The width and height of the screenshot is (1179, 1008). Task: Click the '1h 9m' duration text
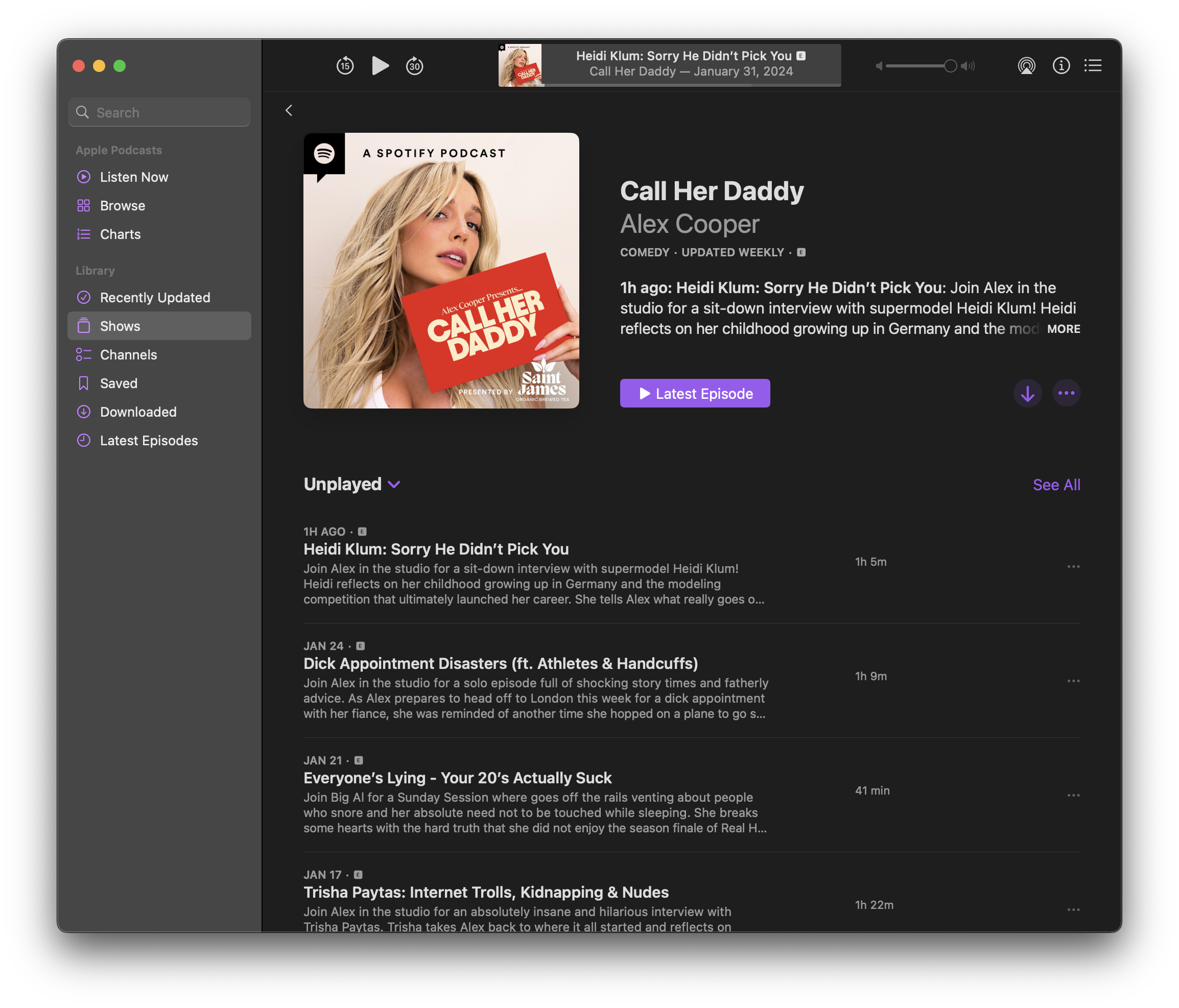tap(870, 677)
